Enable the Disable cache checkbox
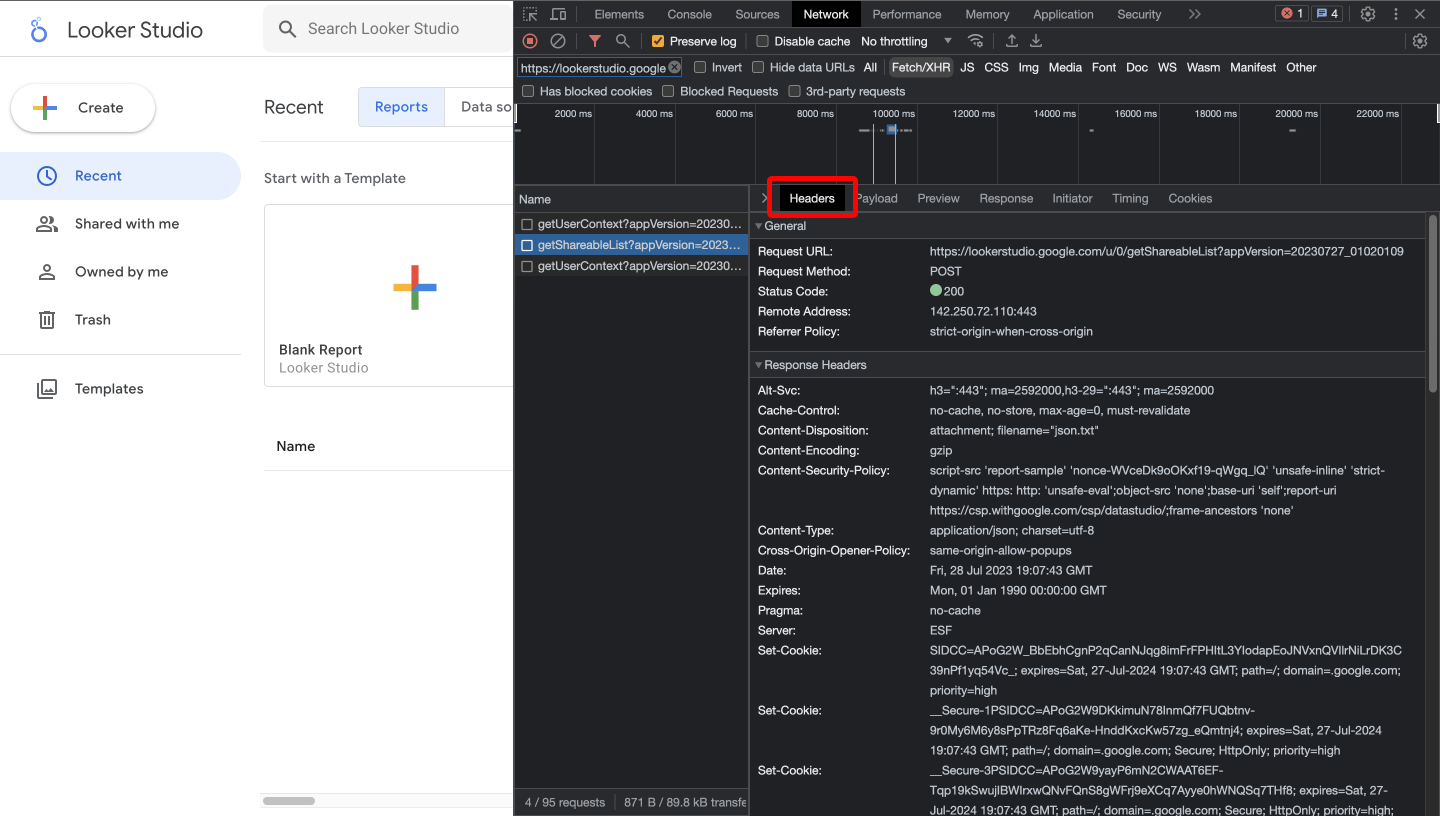The width and height of the screenshot is (1440, 816). tap(763, 41)
